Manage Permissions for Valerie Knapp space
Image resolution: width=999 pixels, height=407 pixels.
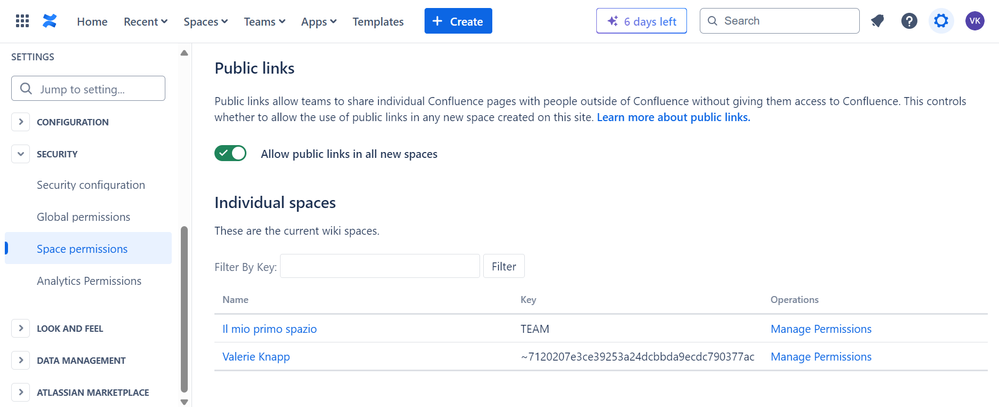[x=821, y=357]
